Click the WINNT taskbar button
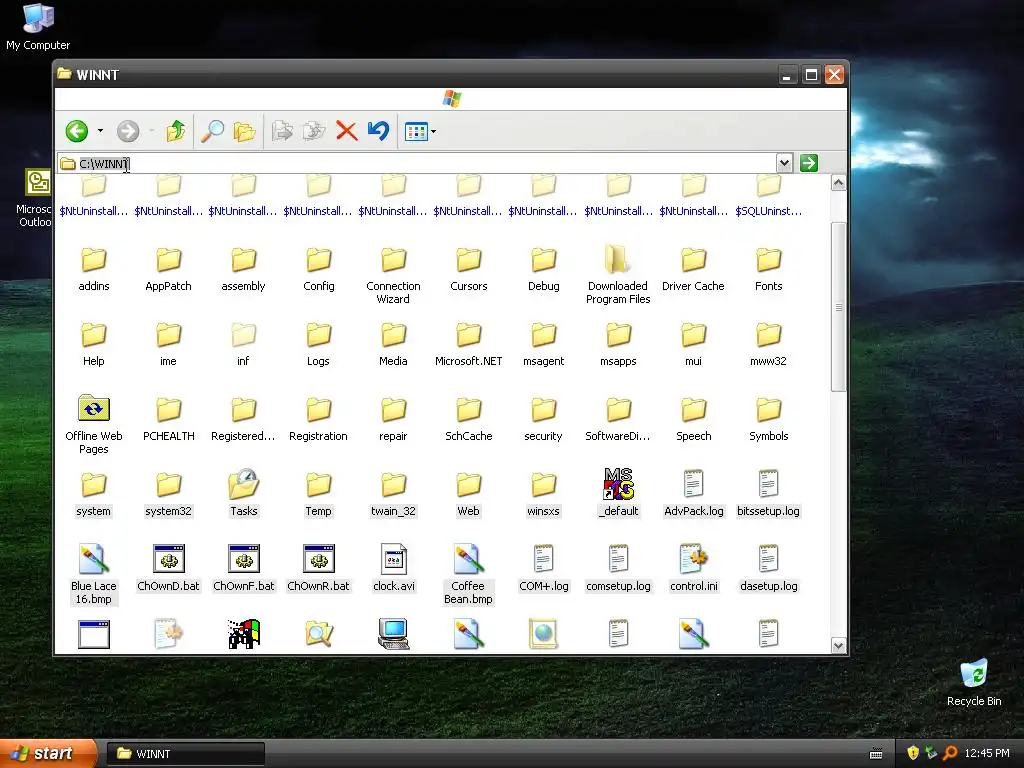 pyautogui.click(x=185, y=754)
